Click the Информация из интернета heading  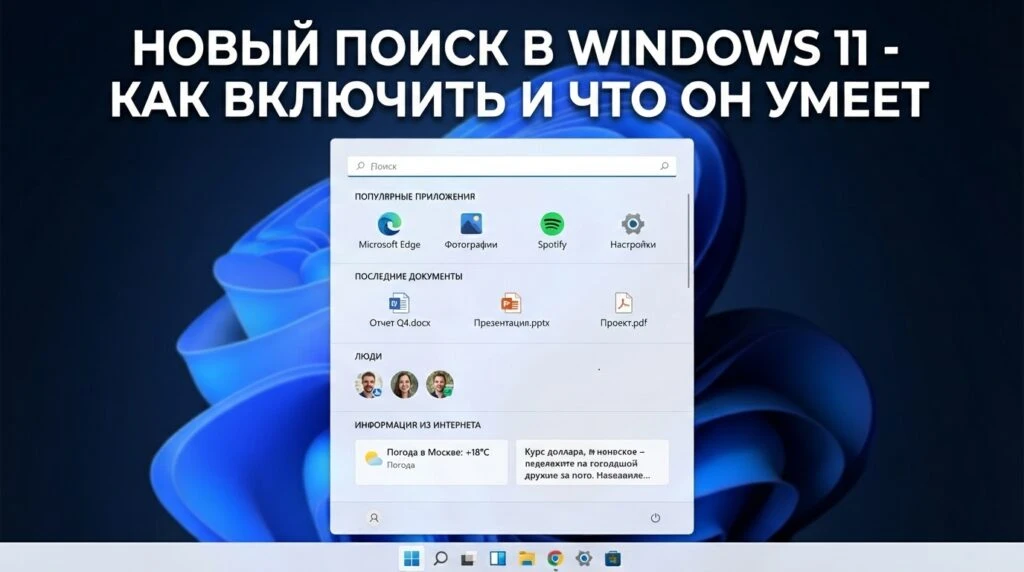coord(417,424)
